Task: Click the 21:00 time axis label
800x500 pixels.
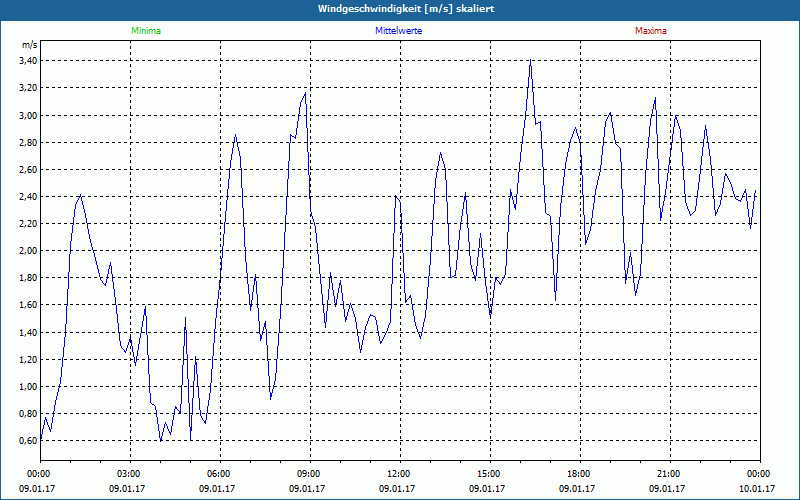Action: 670,474
